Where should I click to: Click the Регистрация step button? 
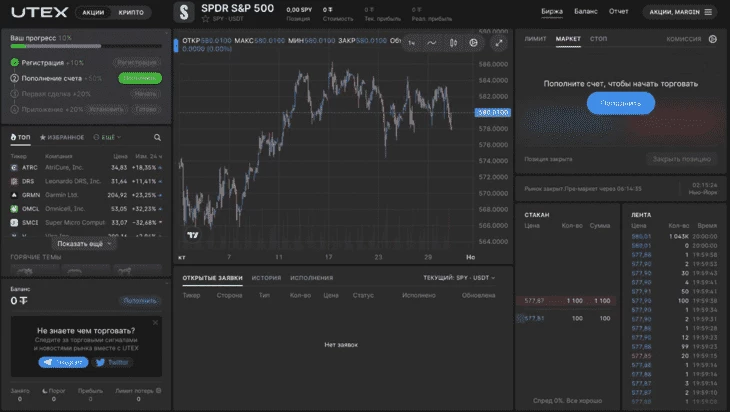(136, 62)
